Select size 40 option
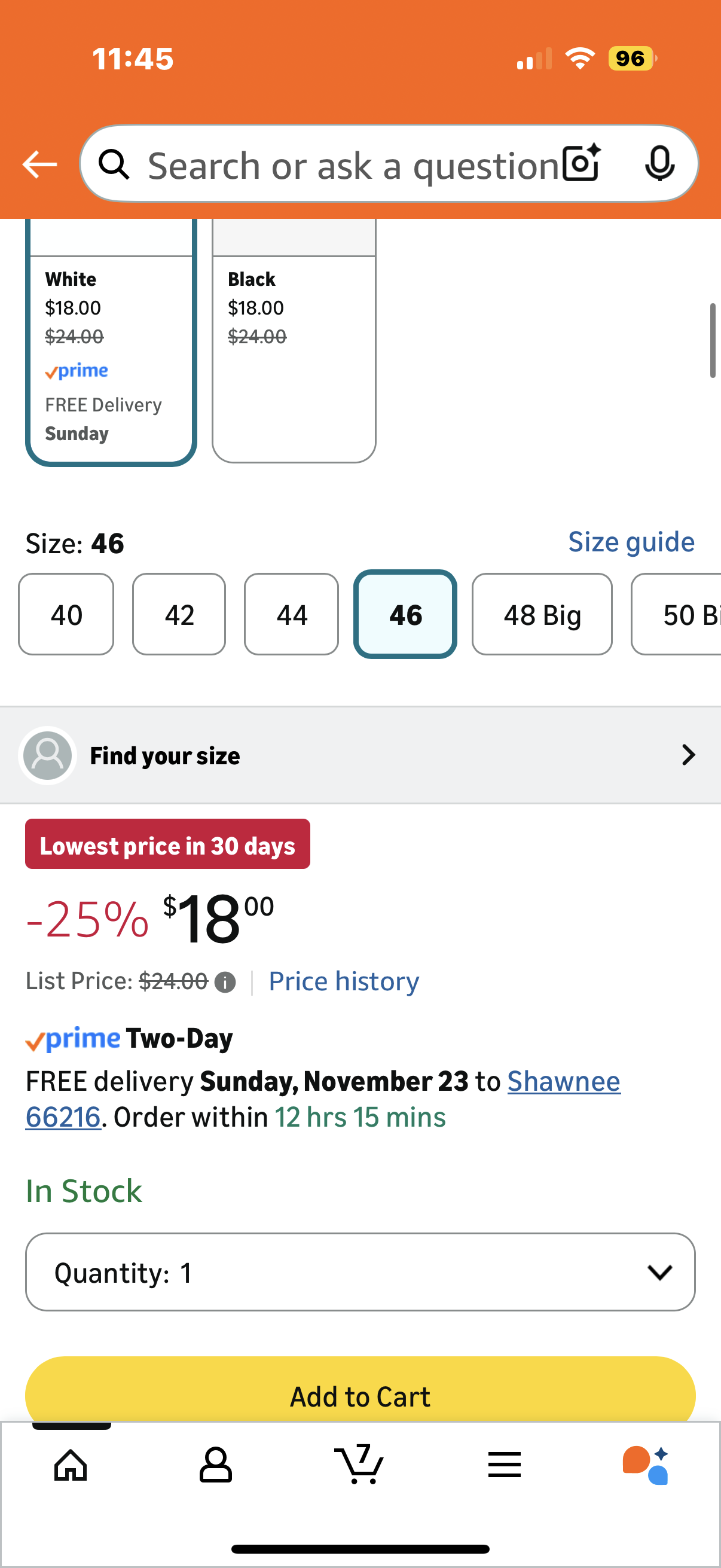Image resolution: width=721 pixels, height=1568 pixels. point(66,614)
